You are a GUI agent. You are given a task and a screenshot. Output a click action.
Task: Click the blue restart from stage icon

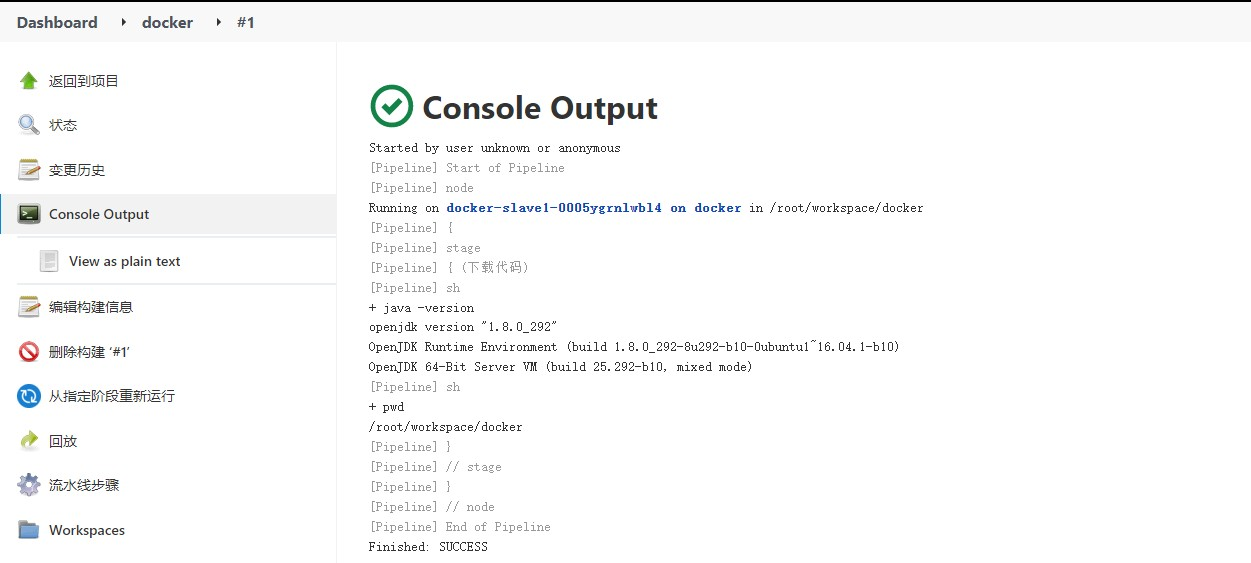click(x=29, y=396)
